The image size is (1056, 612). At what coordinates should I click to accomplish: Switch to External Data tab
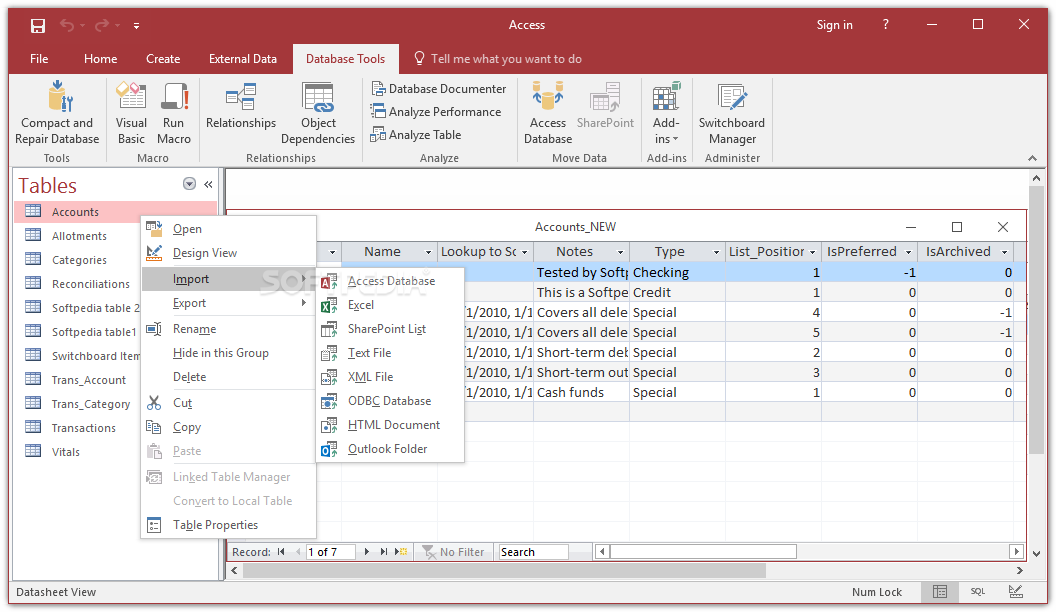coord(242,59)
